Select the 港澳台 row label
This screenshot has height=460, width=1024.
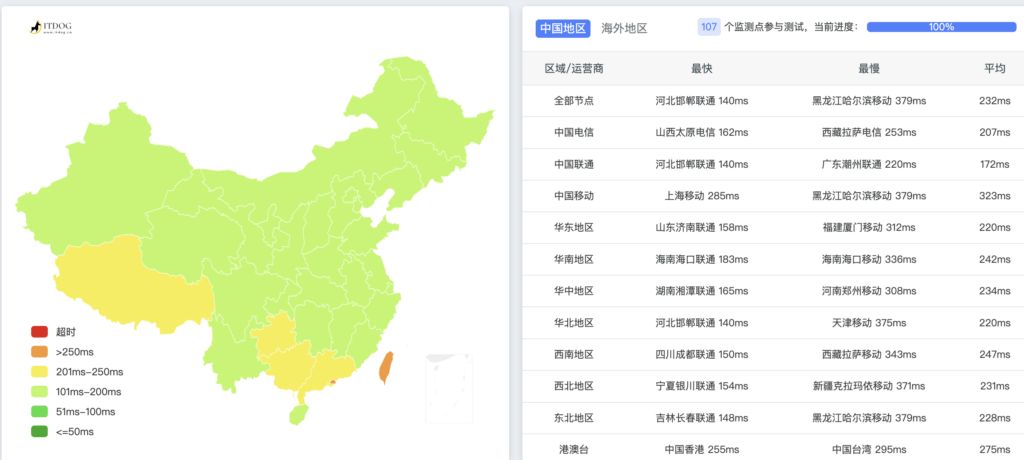click(x=574, y=450)
